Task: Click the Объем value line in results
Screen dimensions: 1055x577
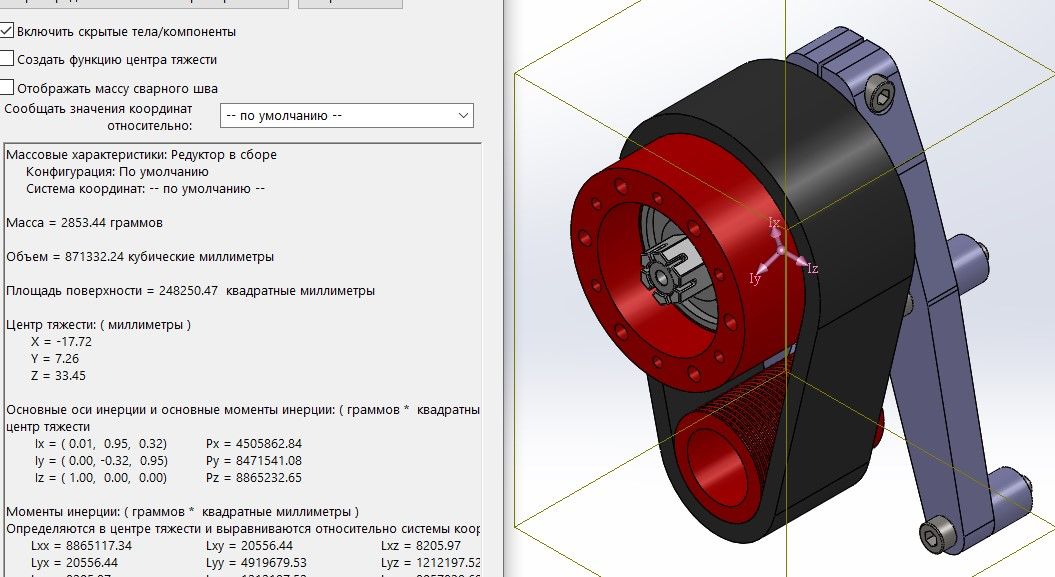Action: pyautogui.click(x=140, y=257)
